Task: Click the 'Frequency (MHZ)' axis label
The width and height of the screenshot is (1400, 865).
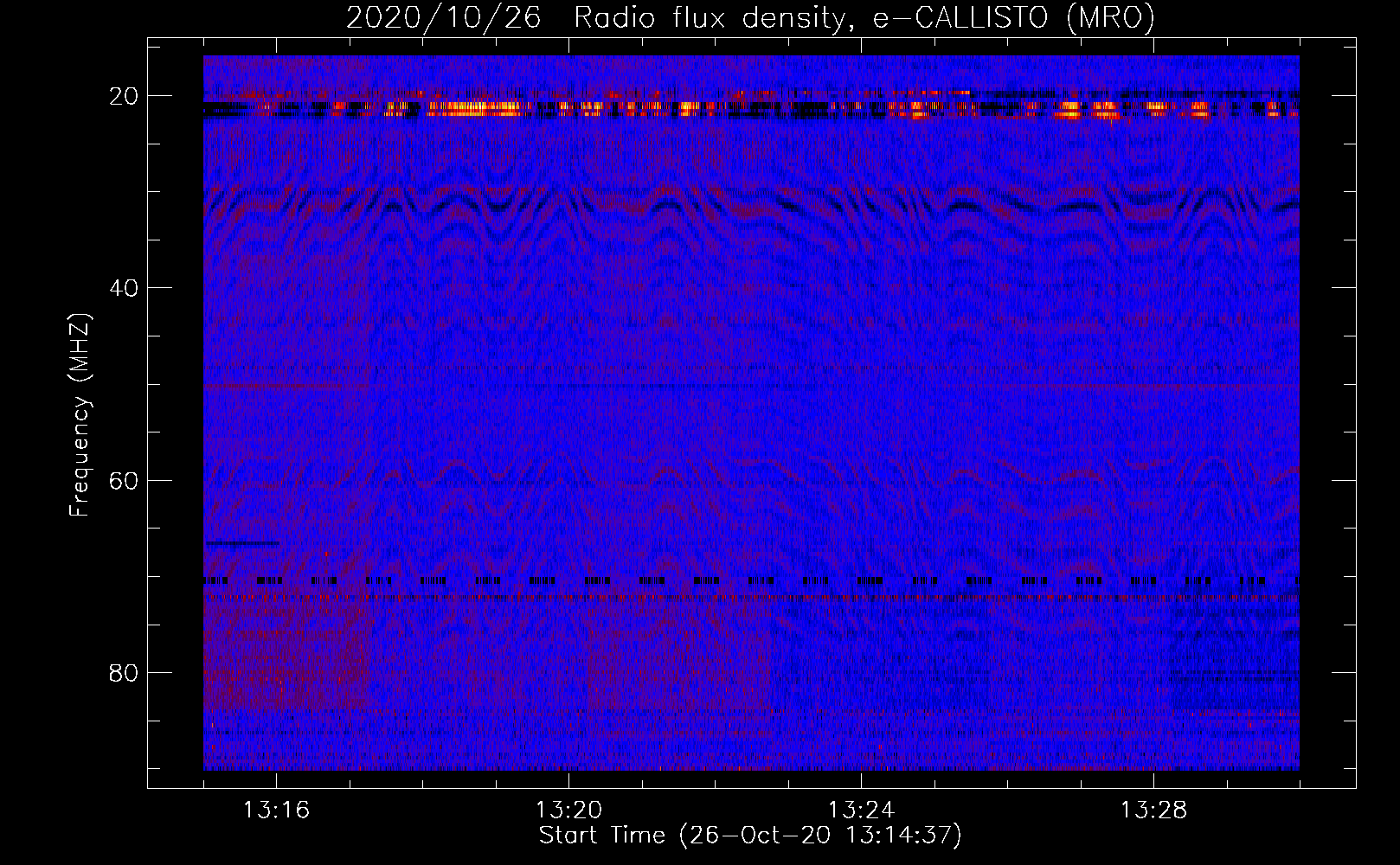Action: (x=80, y=415)
